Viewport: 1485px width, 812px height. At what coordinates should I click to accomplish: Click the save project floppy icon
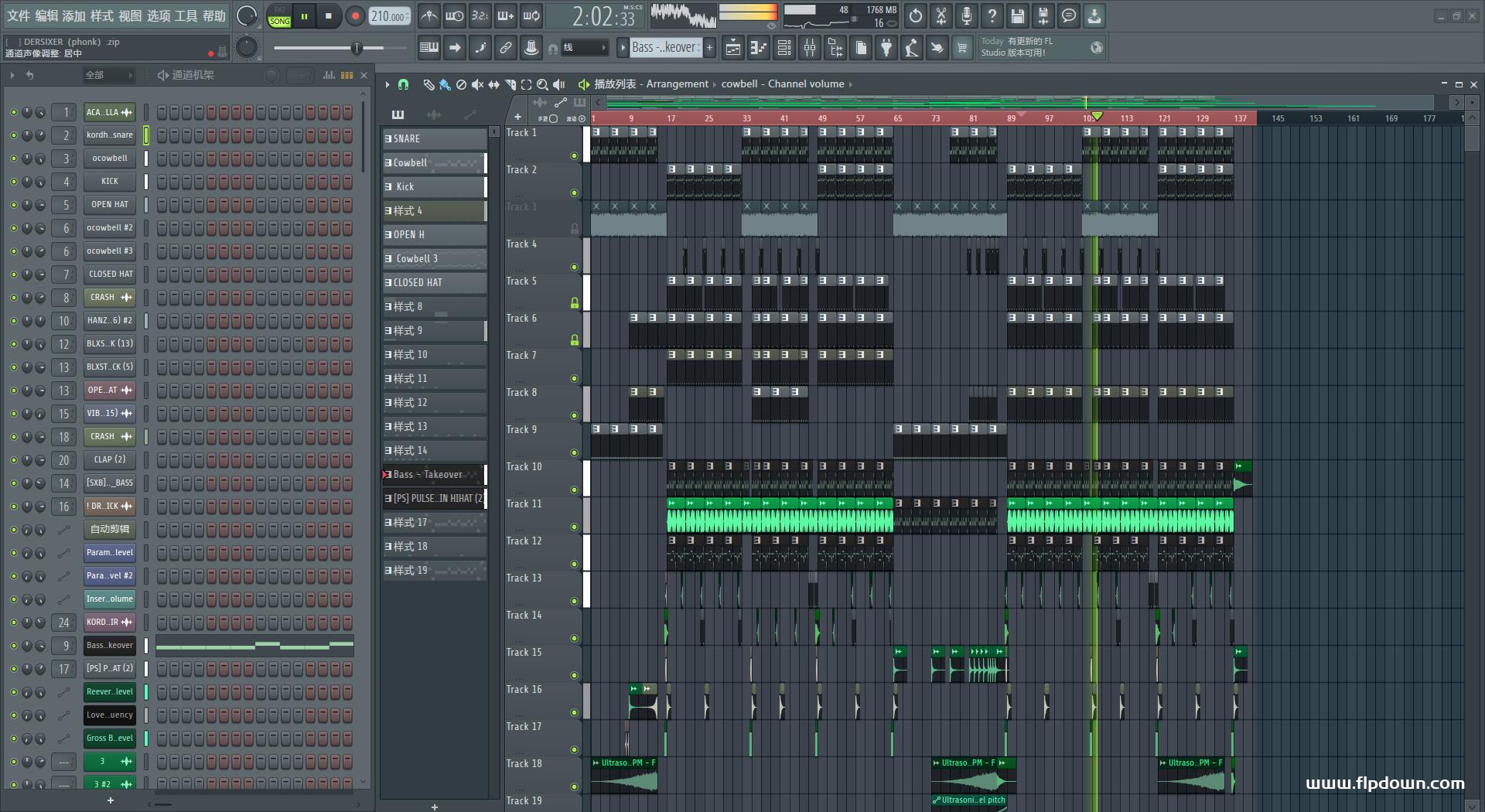coord(1018,16)
